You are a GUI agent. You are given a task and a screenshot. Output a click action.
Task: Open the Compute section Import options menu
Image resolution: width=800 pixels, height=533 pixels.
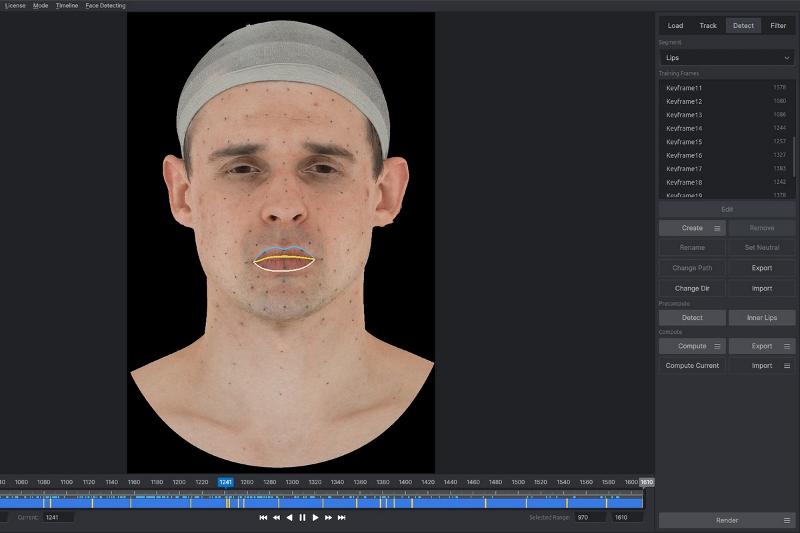[x=787, y=366]
